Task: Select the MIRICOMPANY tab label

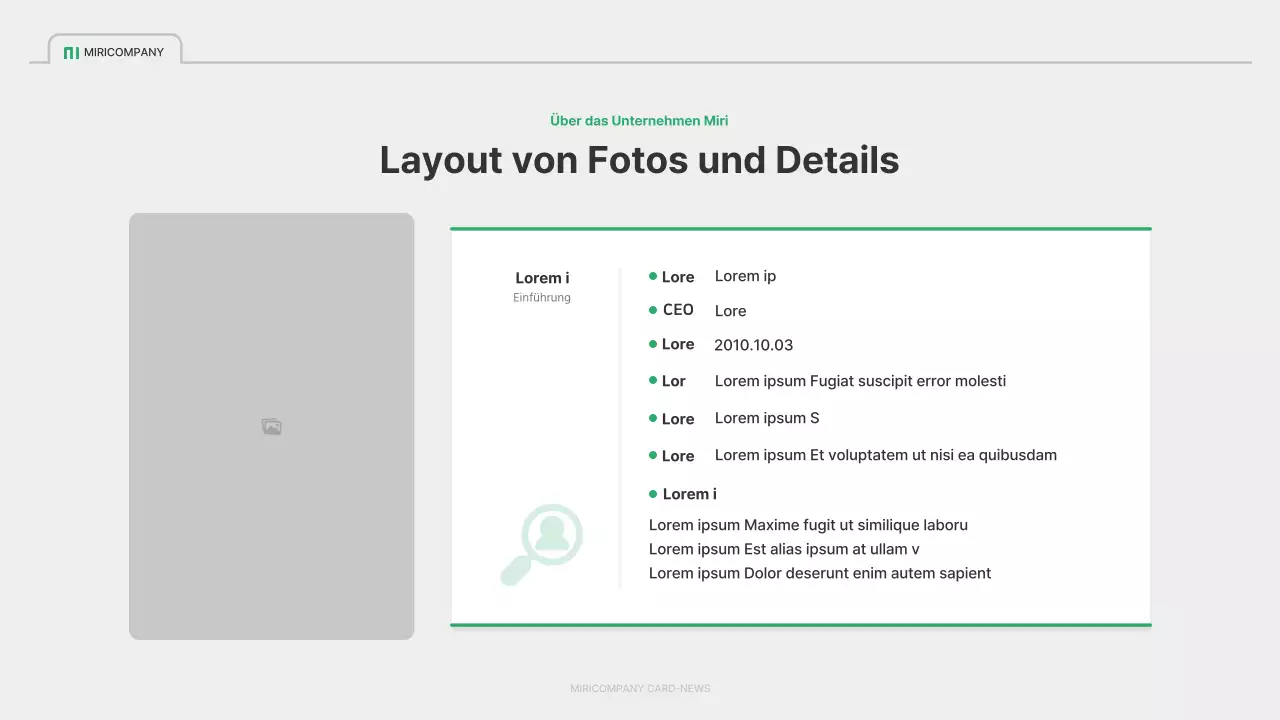Action: (124, 52)
